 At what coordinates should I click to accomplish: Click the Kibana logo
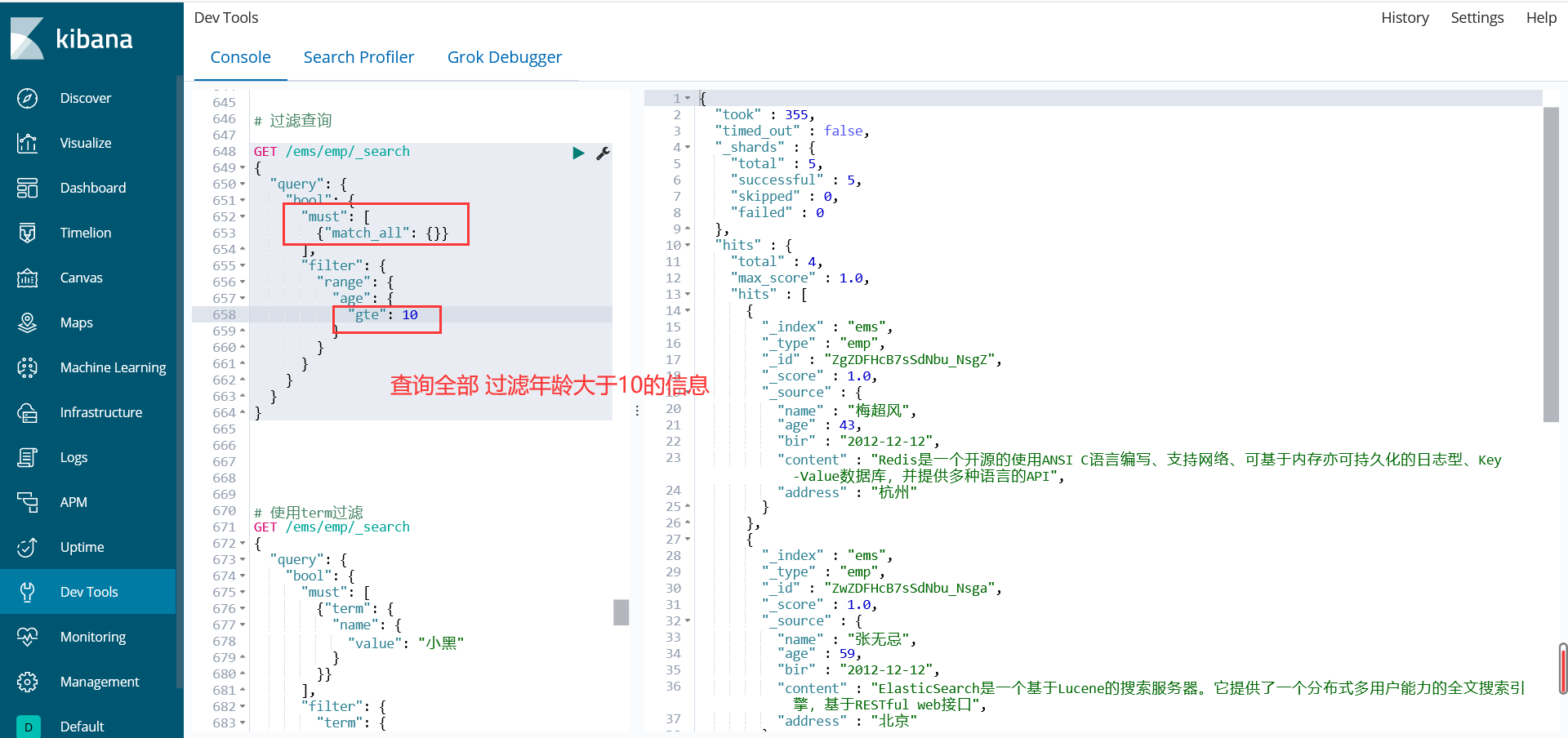(x=71, y=38)
